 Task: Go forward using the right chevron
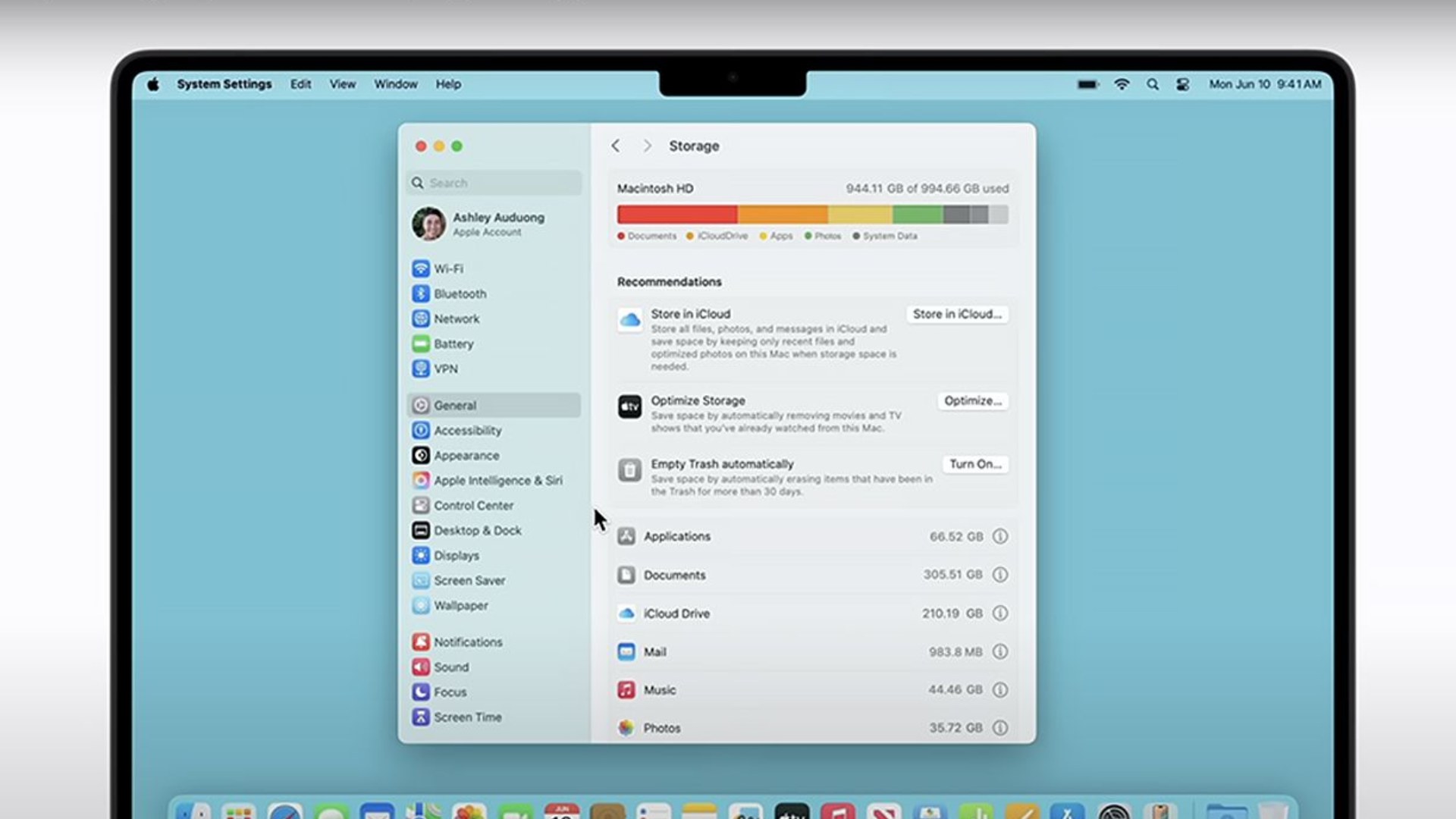(x=647, y=146)
